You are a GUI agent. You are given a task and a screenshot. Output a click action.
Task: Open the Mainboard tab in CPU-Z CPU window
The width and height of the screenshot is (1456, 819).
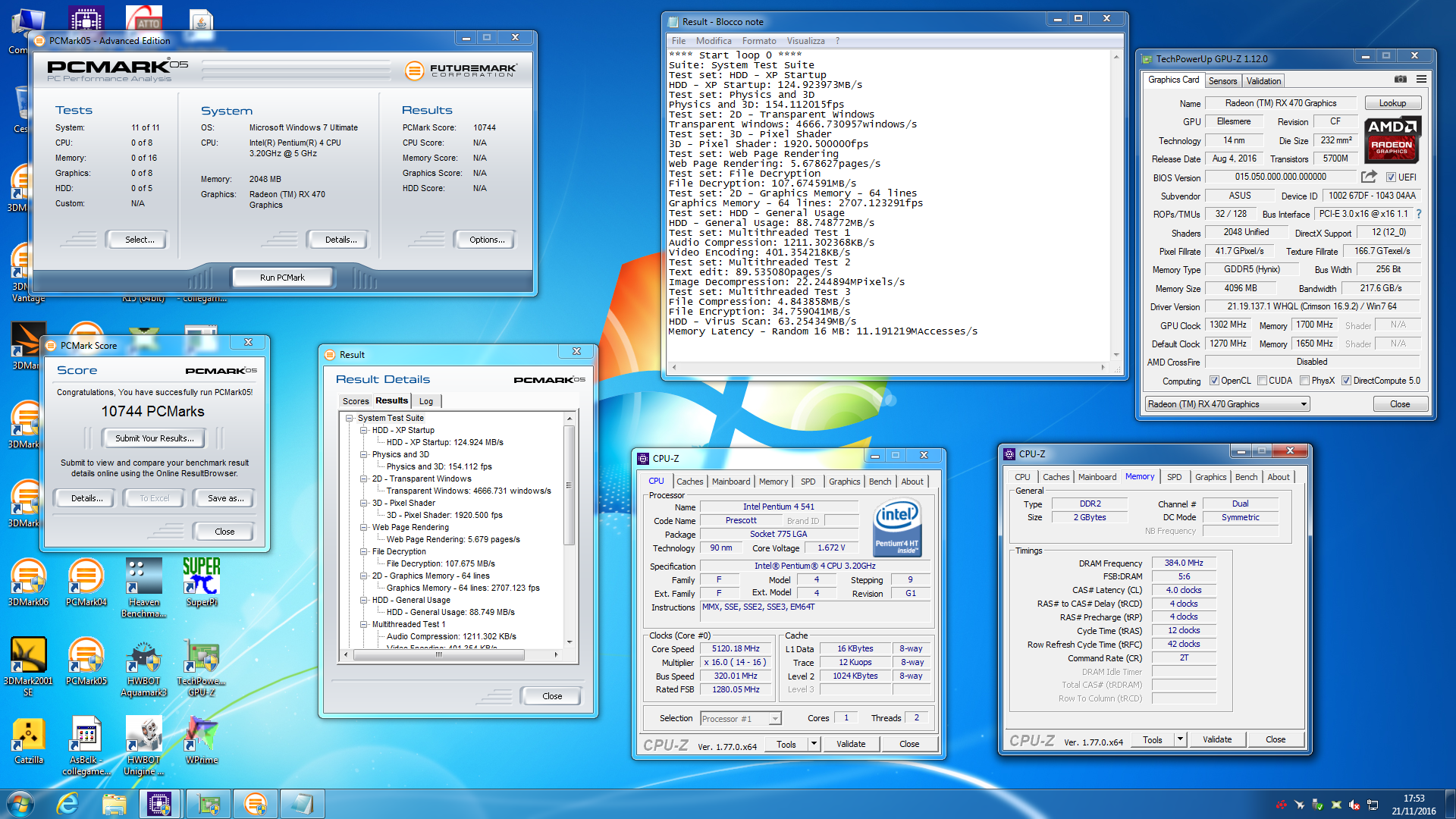click(x=730, y=482)
